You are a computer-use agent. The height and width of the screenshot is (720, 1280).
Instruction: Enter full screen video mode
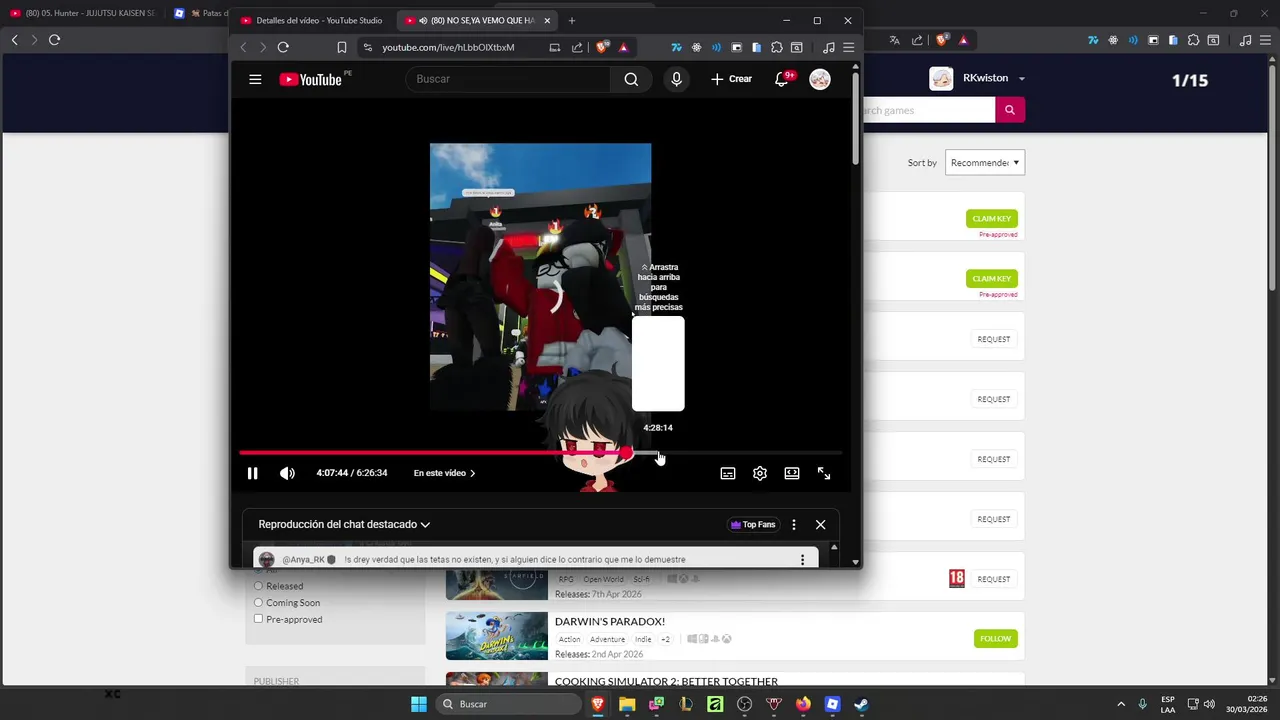tap(824, 473)
